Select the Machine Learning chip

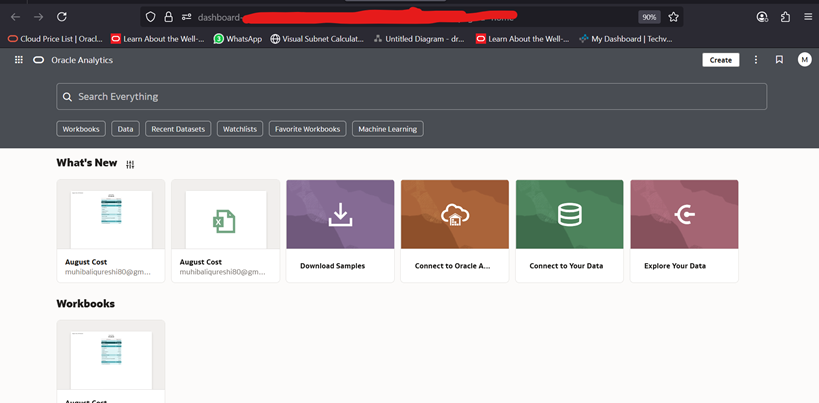388,129
